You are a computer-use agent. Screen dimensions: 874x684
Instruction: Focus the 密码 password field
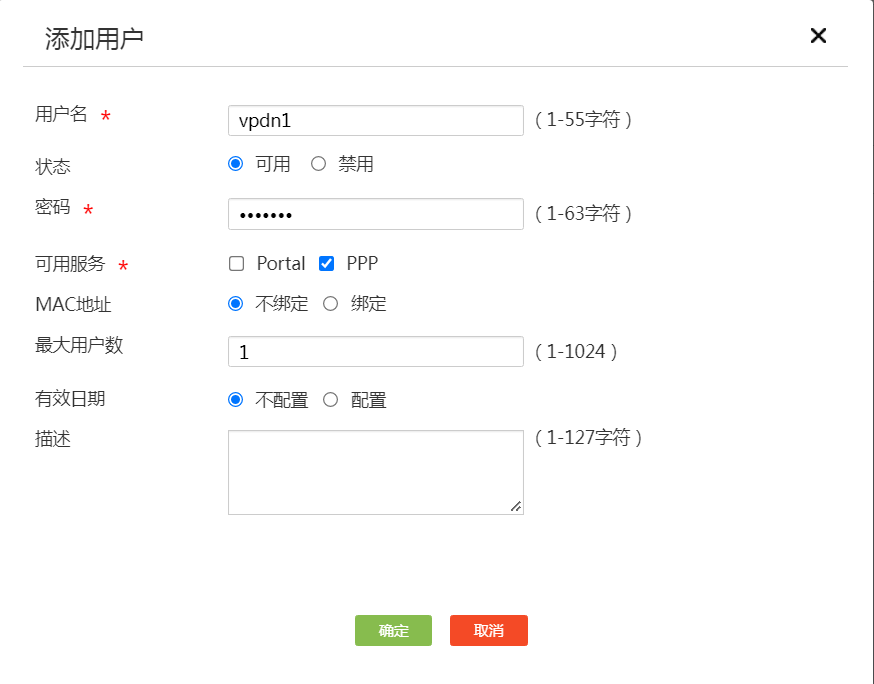click(x=375, y=214)
